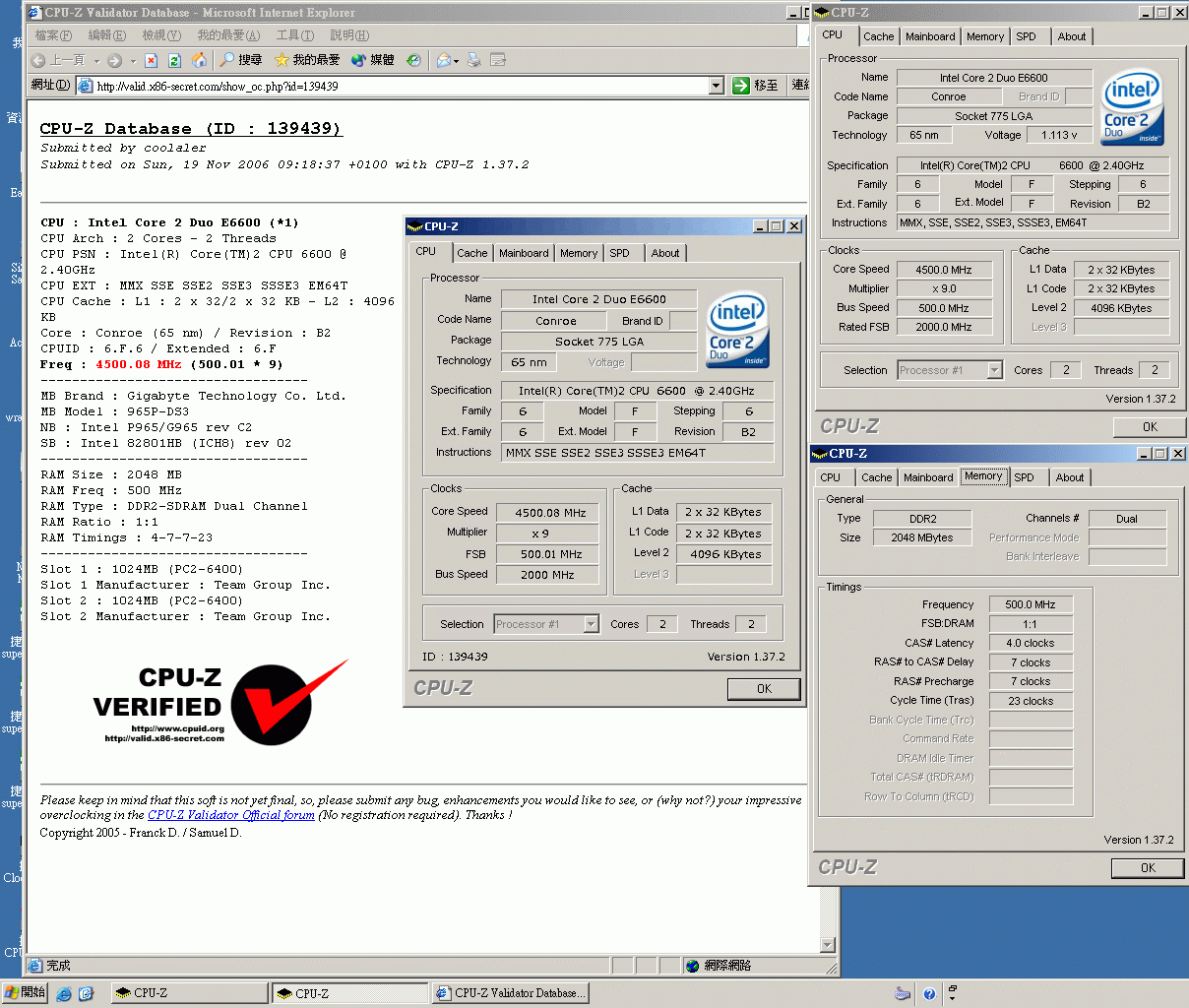
Task: Click the hardware device icon in system tray
Action: pyautogui.click(x=903, y=994)
